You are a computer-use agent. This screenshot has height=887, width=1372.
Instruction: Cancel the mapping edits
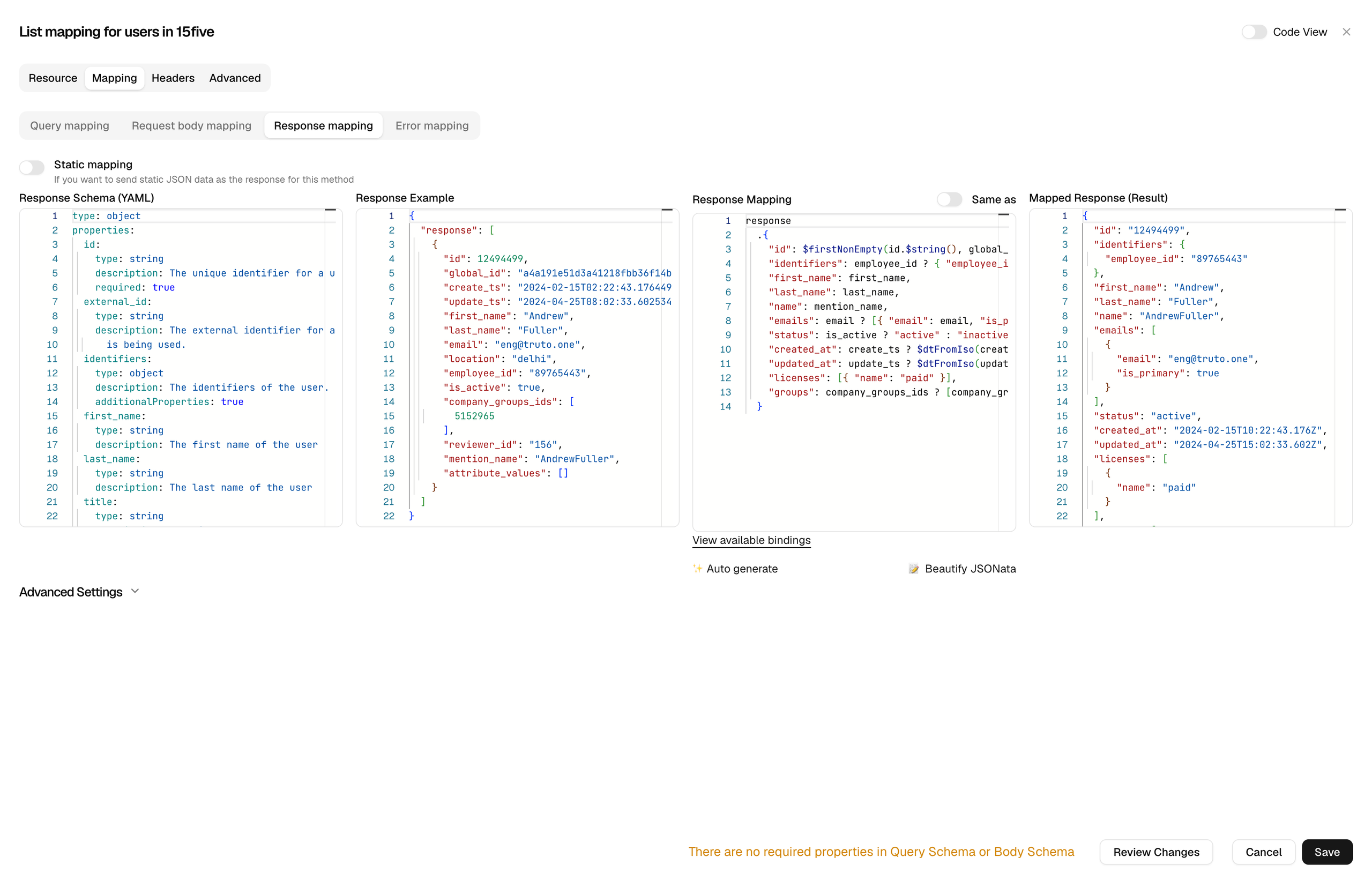click(1263, 852)
